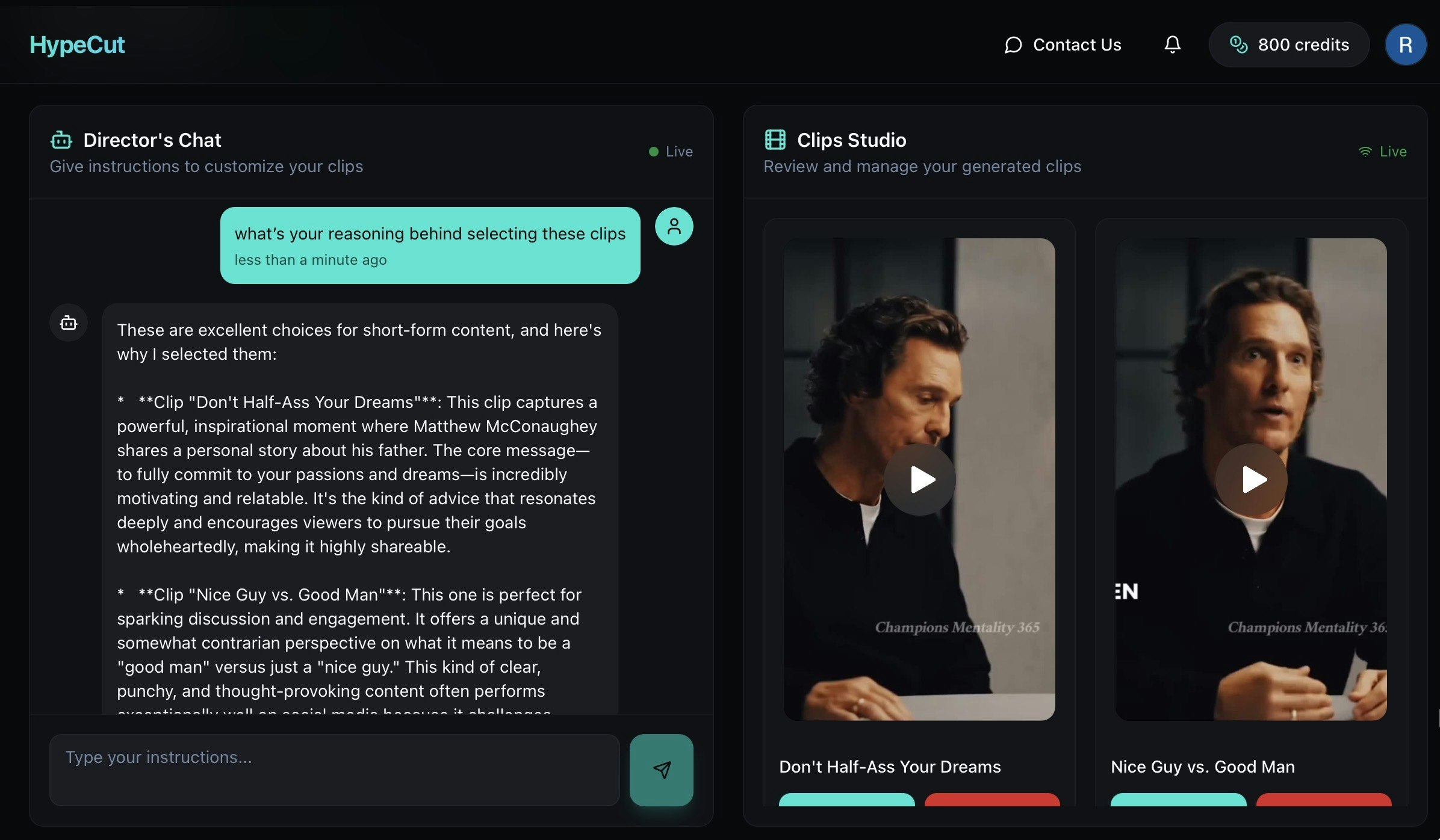
Task: Click the robot avatar next to the AI response
Action: pyautogui.click(x=68, y=323)
